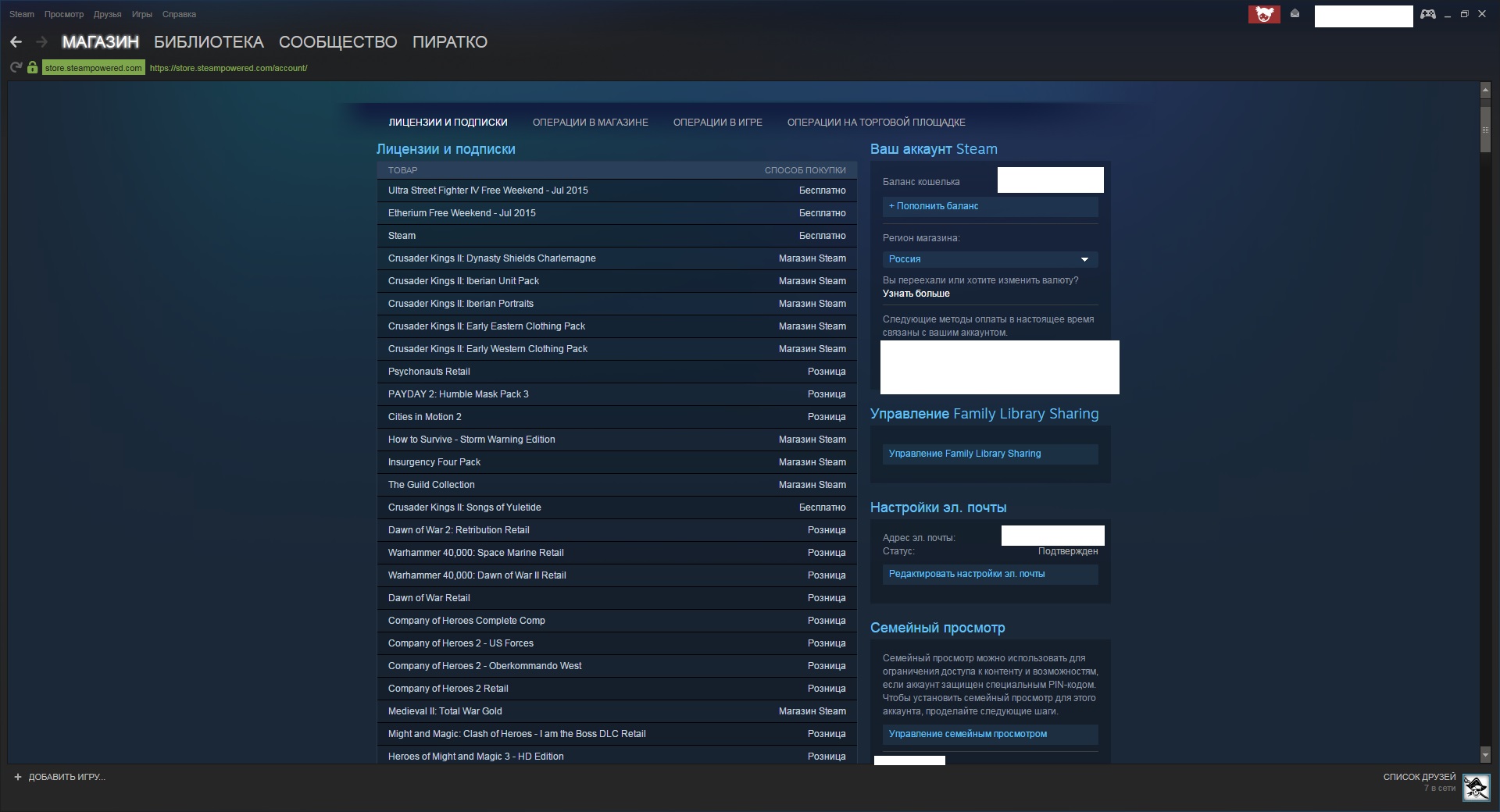Click Редактировать настройки эл. почты button
This screenshot has width=1500, height=812.
pyautogui.click(x=990, y=574)
